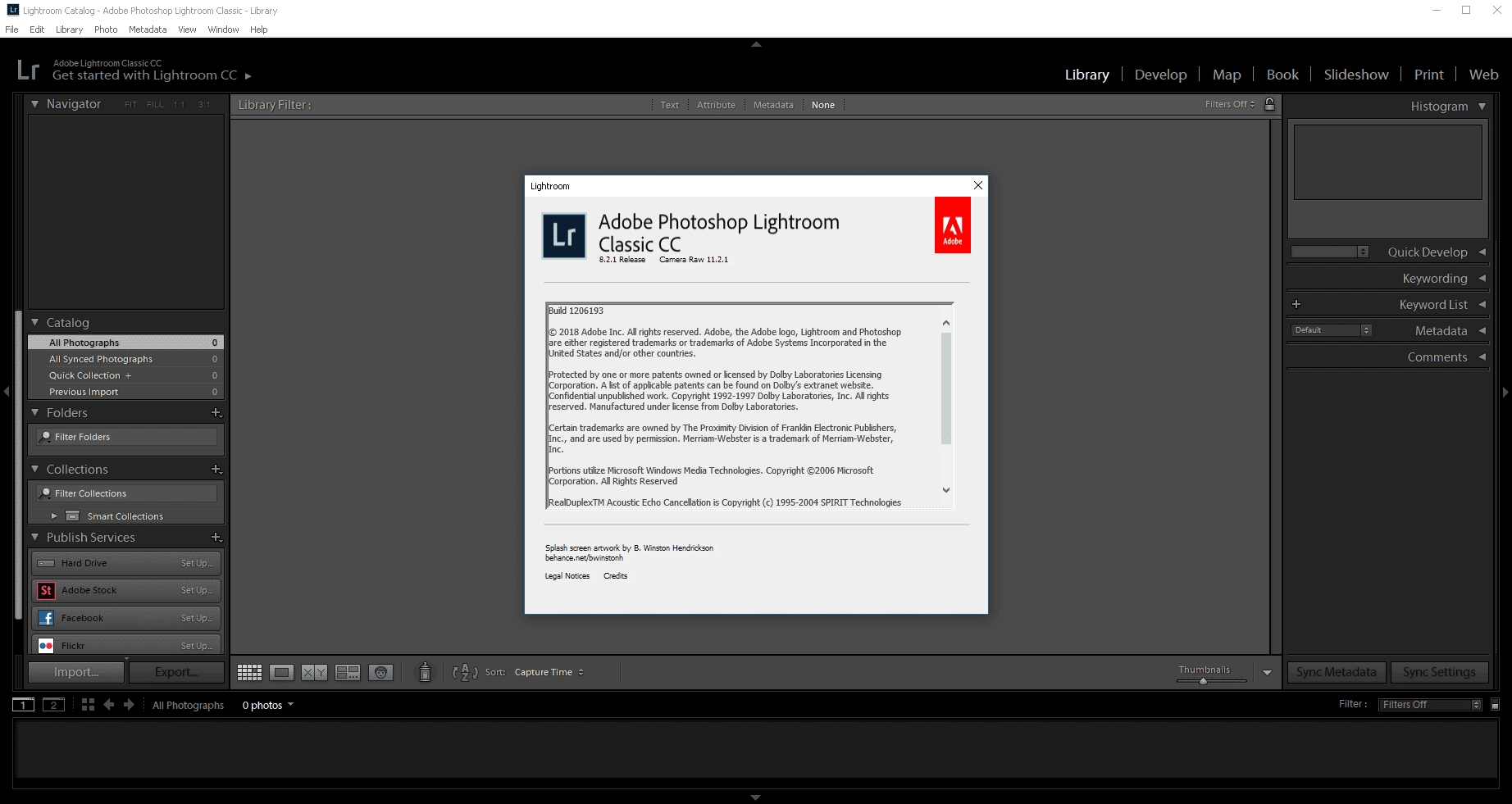This screenshot has width=1512, height=804.
Task: Open Credits link in About dialog
Action: coord(615,576)
